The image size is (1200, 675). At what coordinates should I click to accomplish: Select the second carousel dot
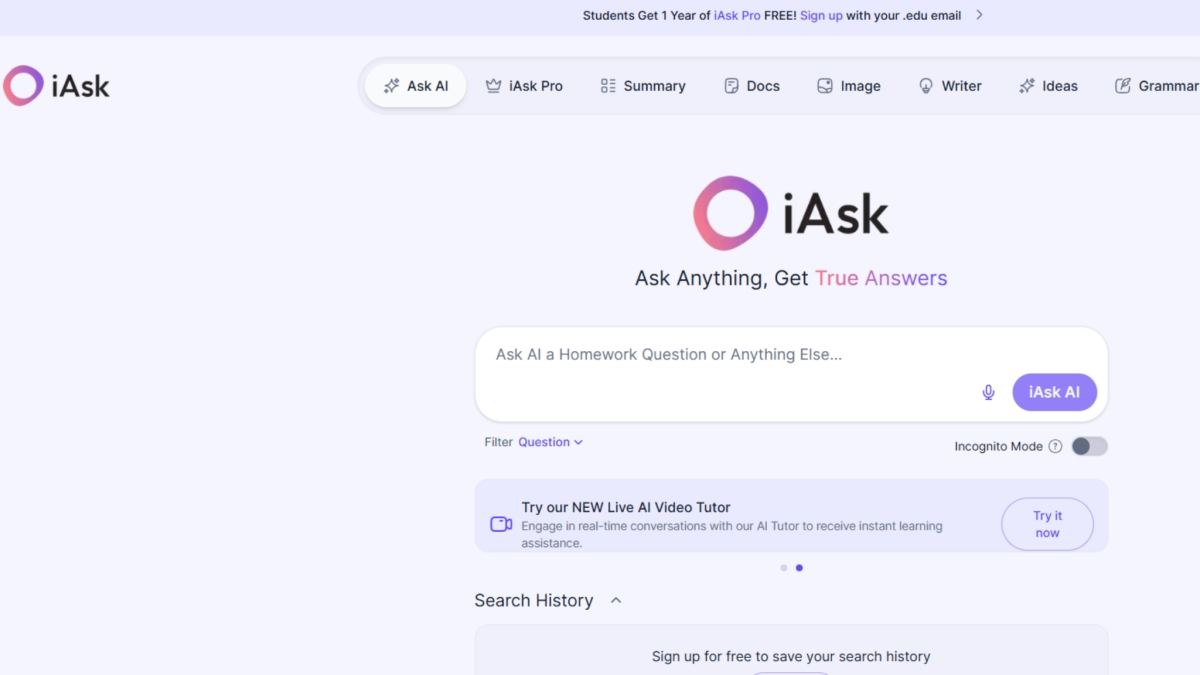pyautogui.click(x=799, y=568)
